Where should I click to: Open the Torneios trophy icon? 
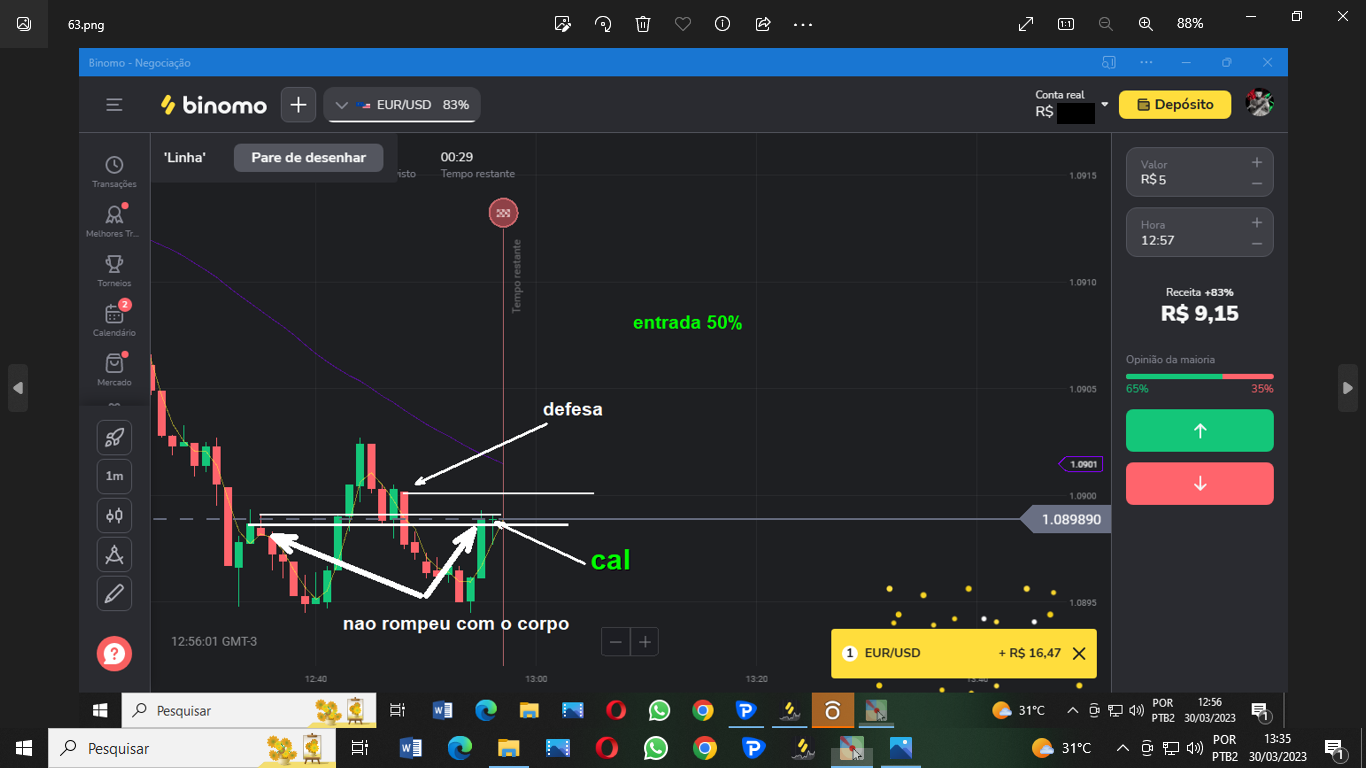pyautogui.click(x=114, y=269)
